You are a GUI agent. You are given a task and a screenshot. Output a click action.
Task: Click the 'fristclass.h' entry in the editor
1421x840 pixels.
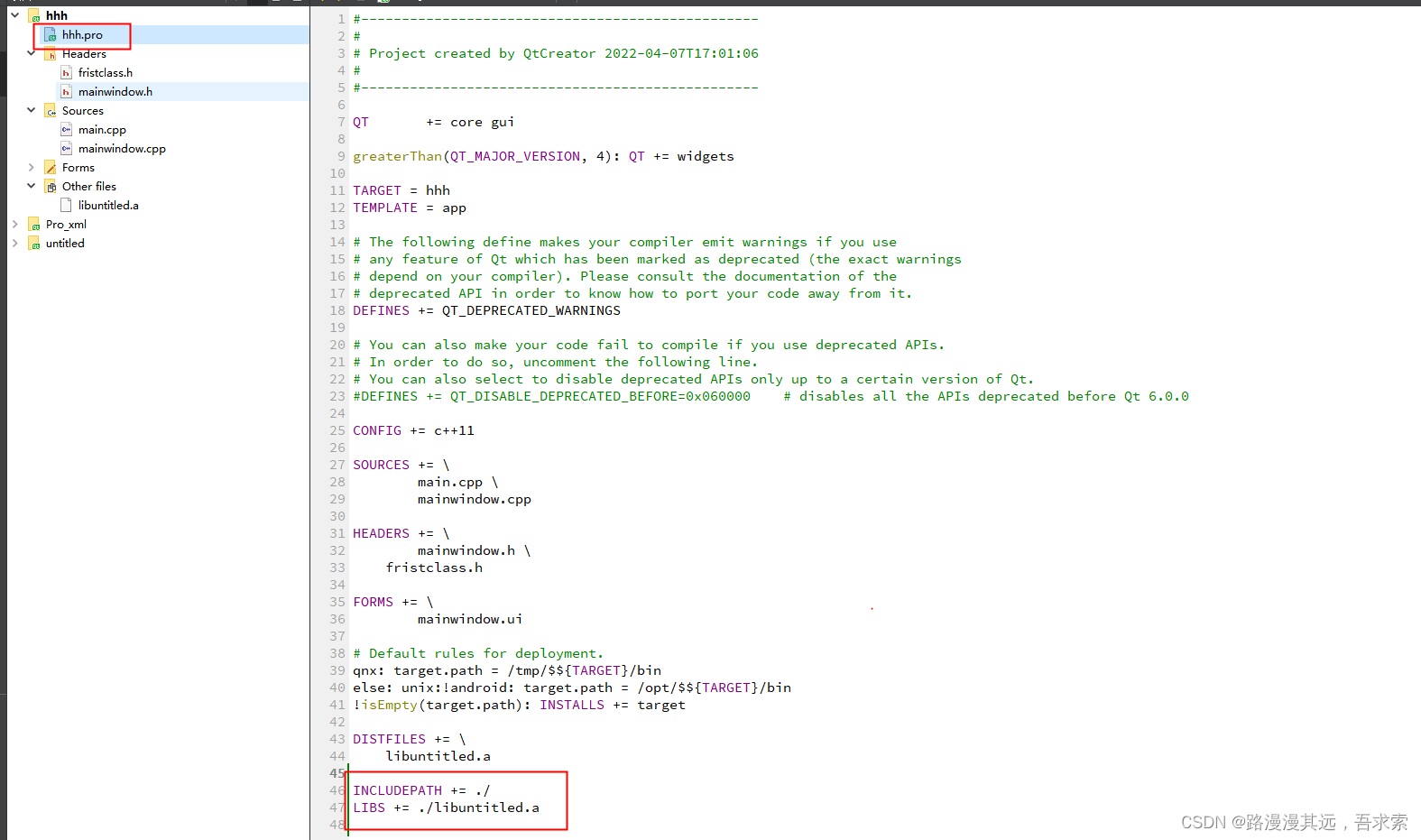(434, 568)
